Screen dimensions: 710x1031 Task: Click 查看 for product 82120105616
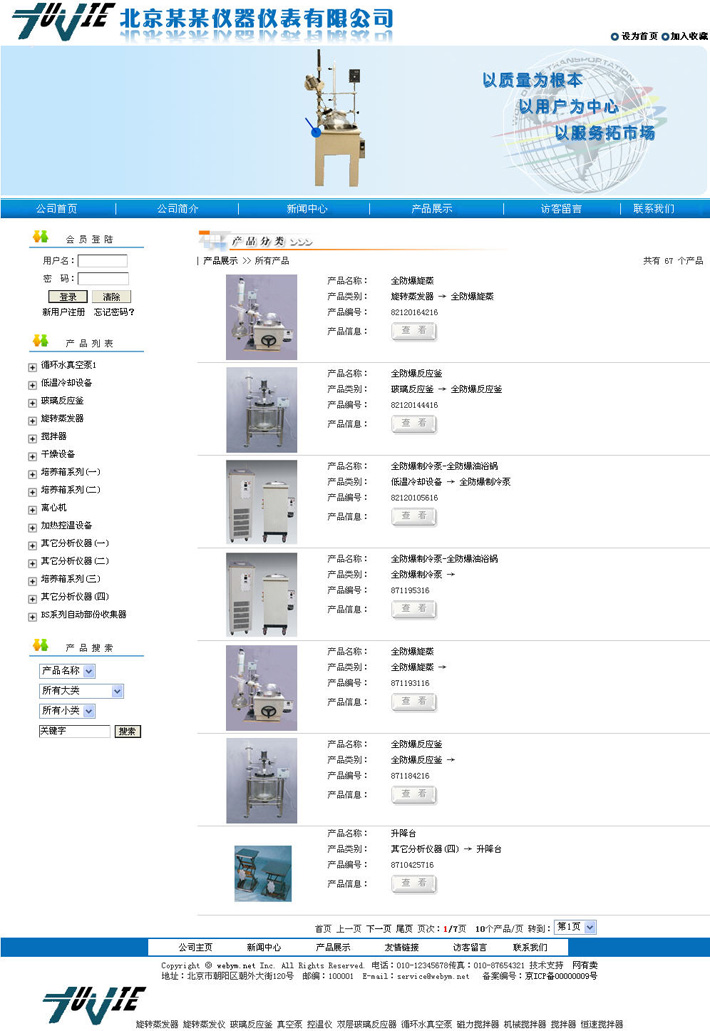[414, 516]
